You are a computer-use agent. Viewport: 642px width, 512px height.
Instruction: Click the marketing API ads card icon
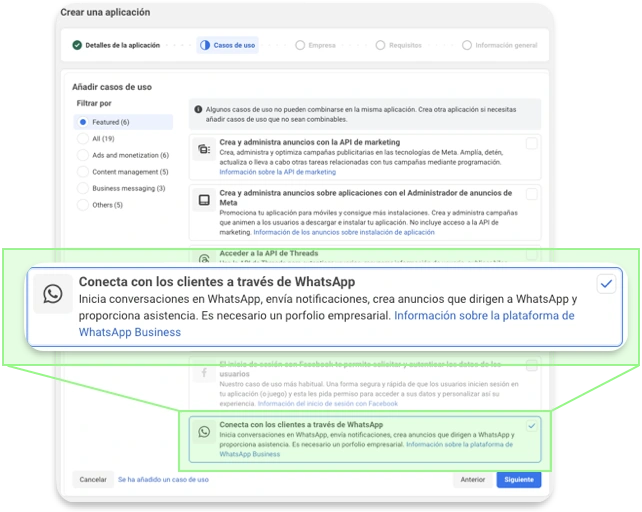pos(204,150)
